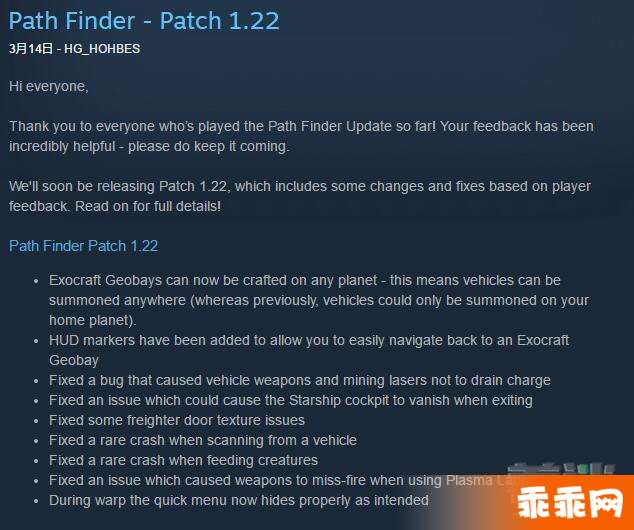Click the Exocraft Geobays bullet point text
634x530 pixels.
[319, 300]
